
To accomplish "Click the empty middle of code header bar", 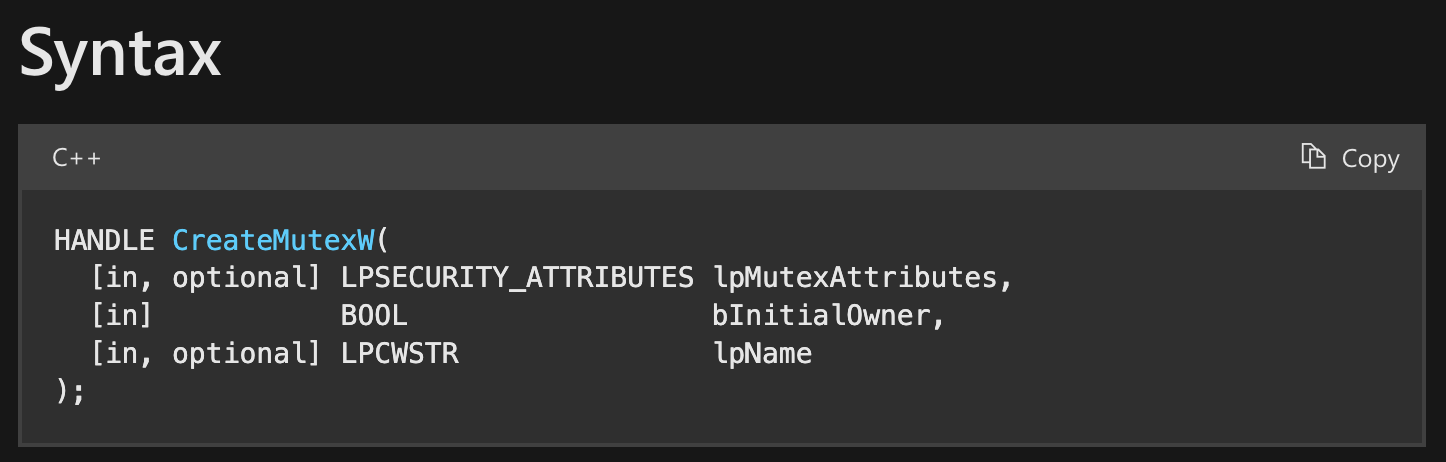I will coord(700,158).
